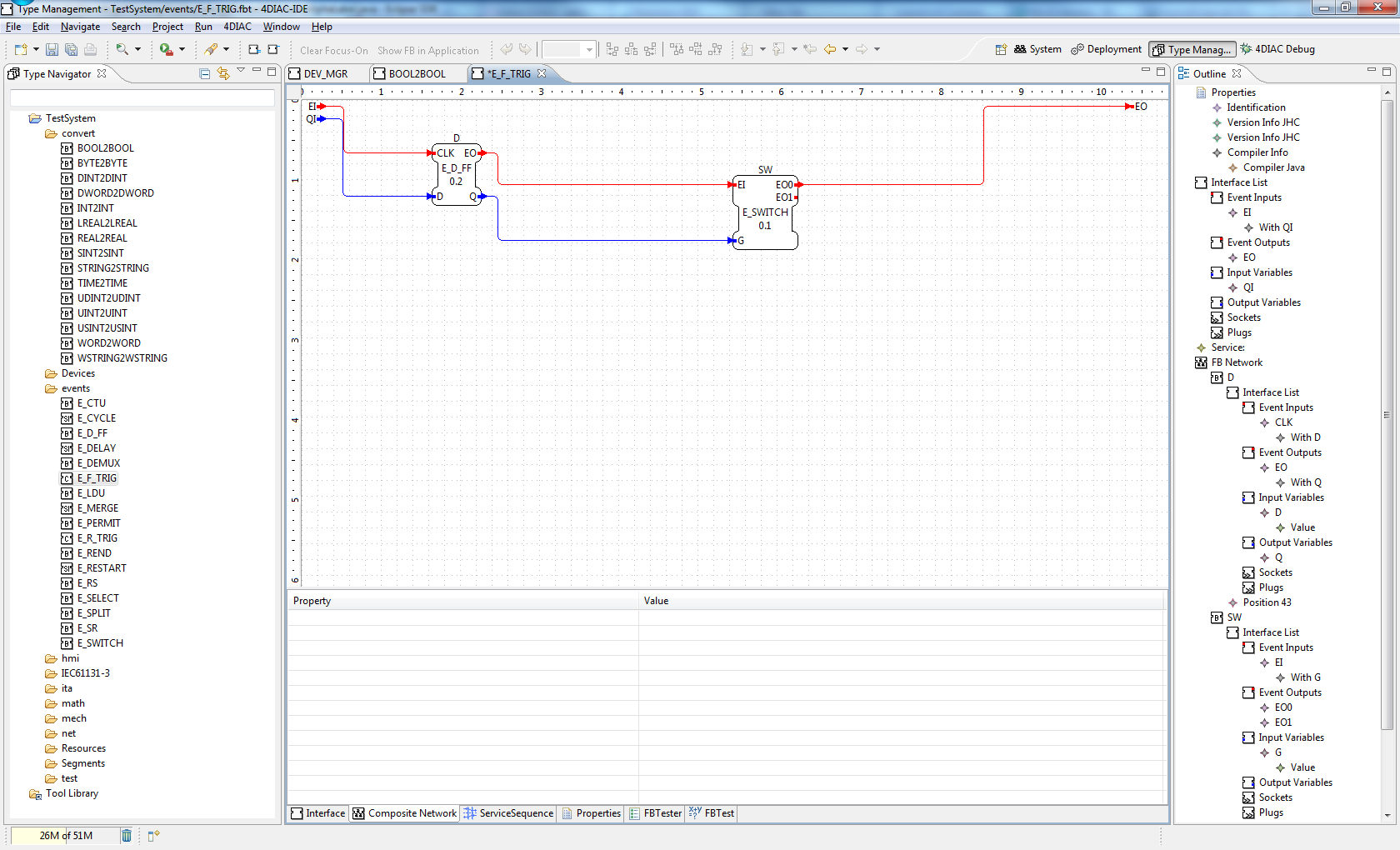Open the External Tools dropdown arrow

[226, 50]
